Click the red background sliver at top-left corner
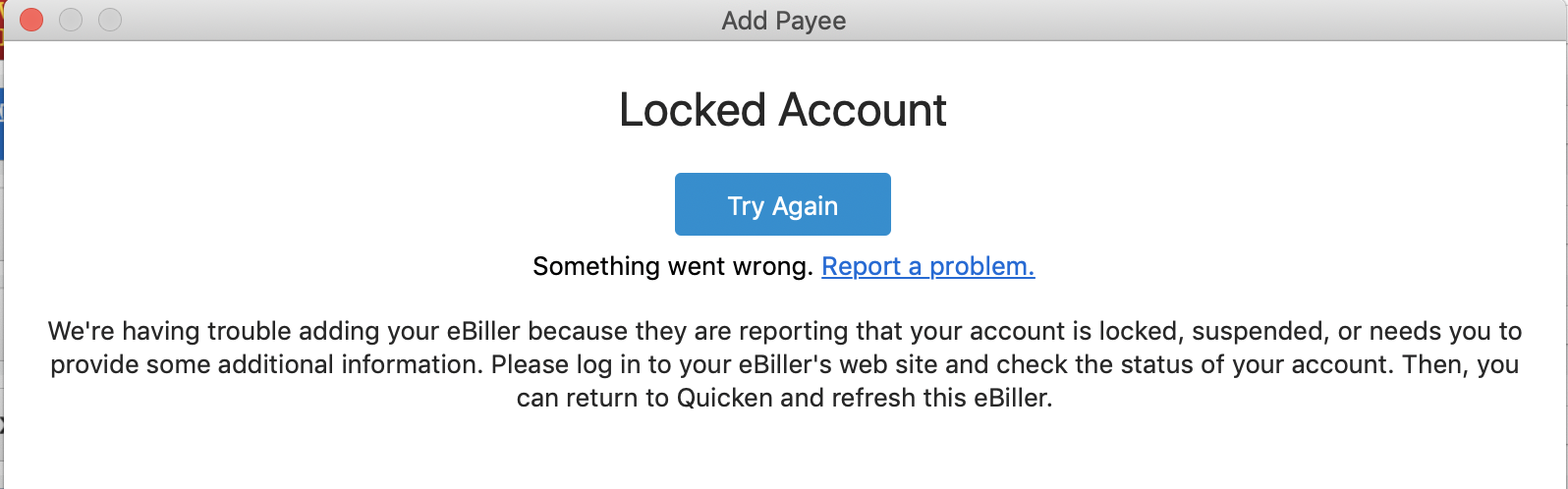 [x=2, y=29]
